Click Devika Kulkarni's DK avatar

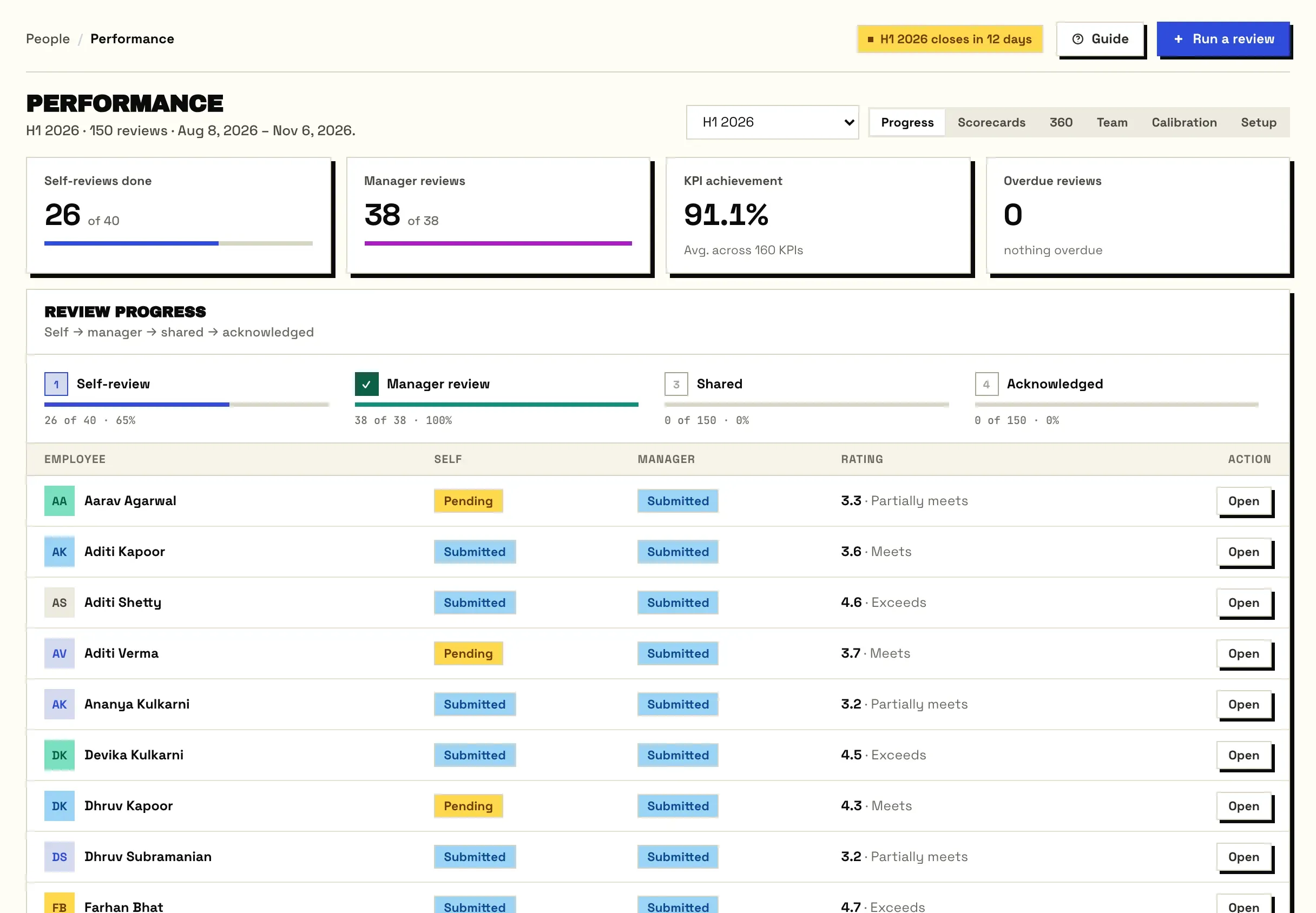(60, 756)
